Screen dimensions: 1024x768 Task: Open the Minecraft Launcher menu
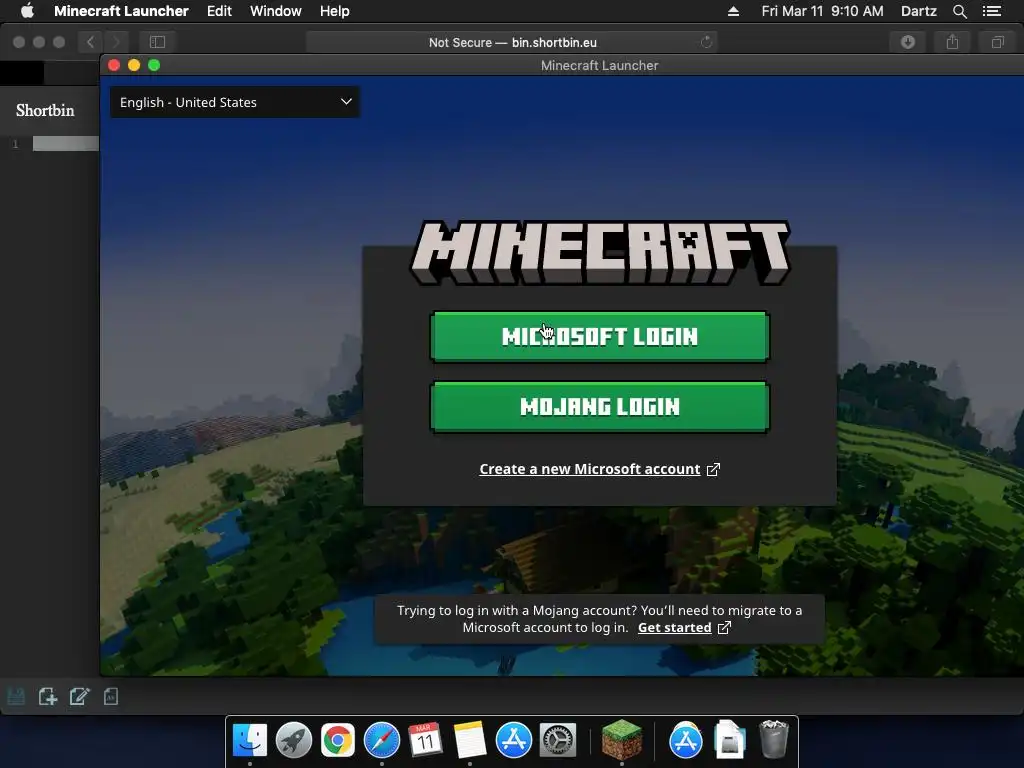[x=121, y=11]
